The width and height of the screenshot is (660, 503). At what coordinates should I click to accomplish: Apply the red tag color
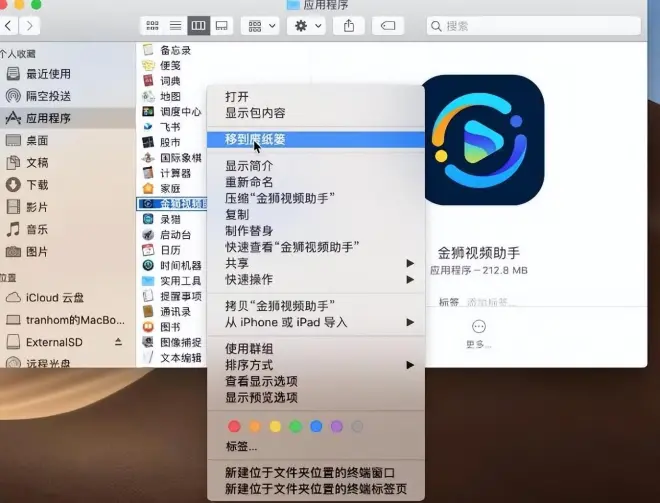234,427
